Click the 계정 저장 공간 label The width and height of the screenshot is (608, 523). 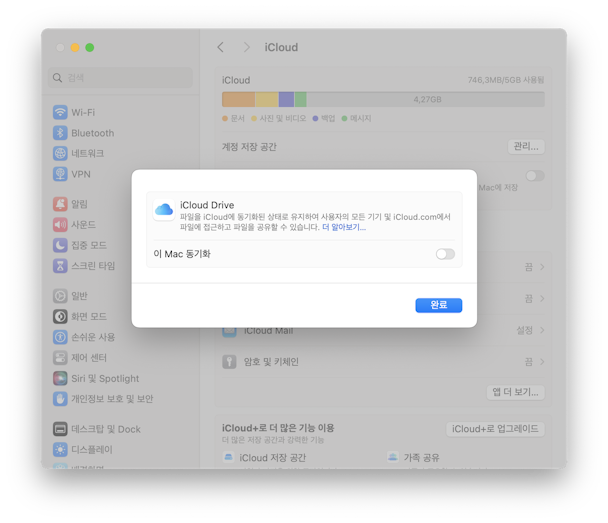tap(249, 147)
